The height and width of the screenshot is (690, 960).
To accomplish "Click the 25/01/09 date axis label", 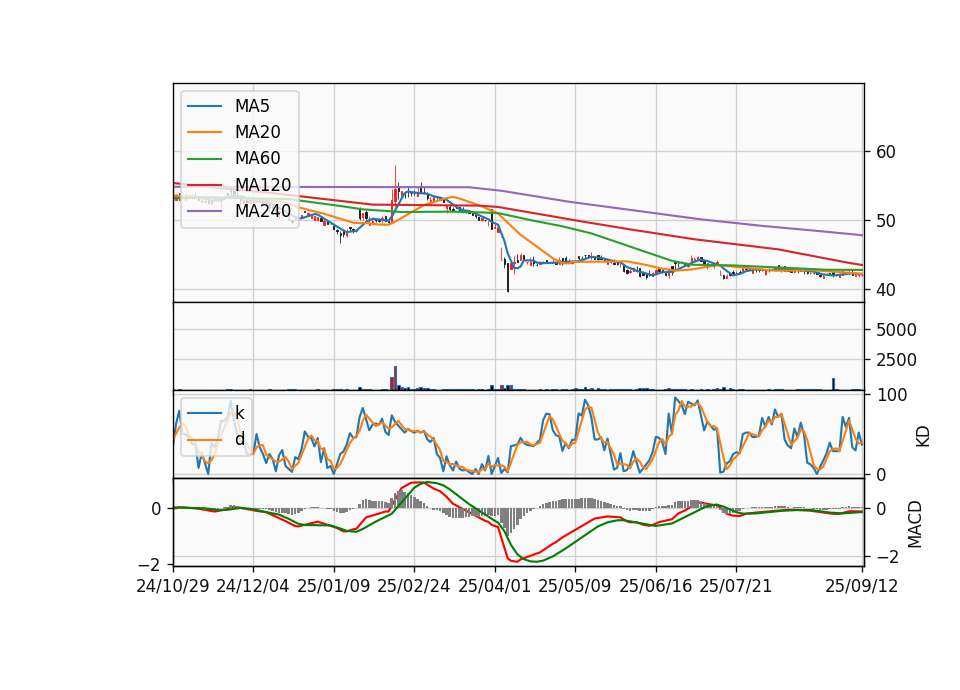I will tap(334, 587).
